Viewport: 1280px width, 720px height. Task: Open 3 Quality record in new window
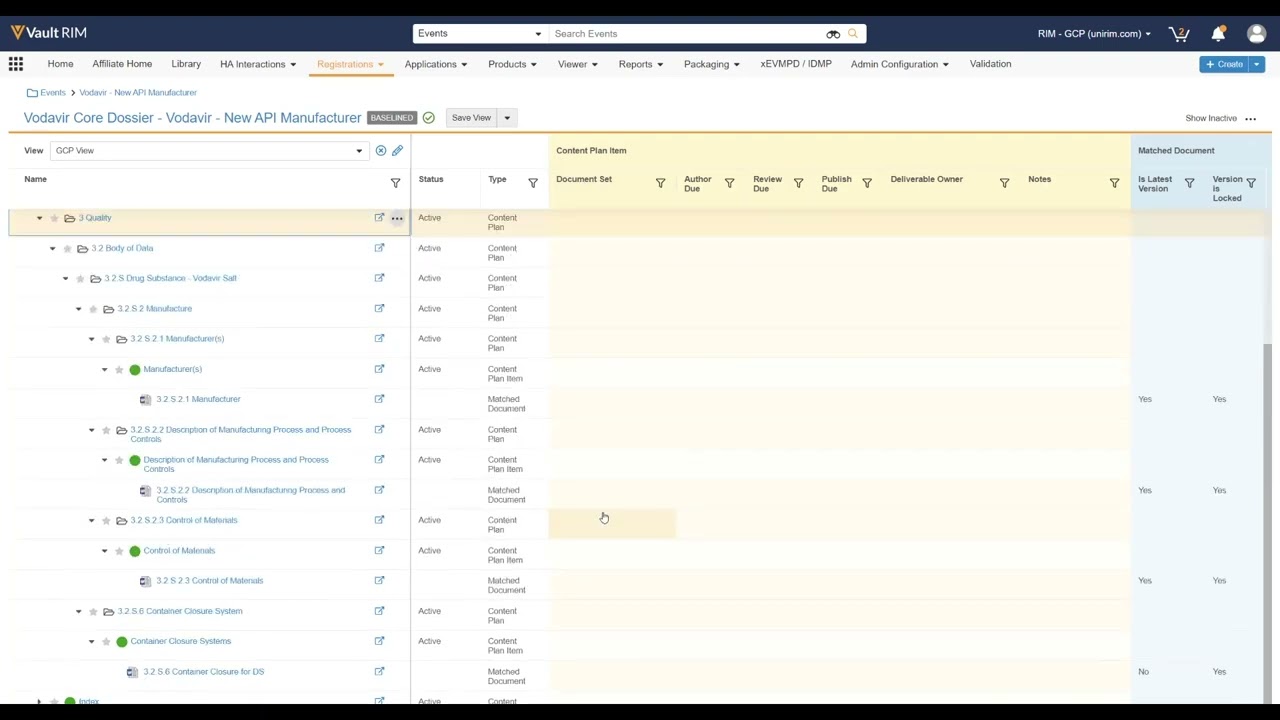(x=379, y=218)
